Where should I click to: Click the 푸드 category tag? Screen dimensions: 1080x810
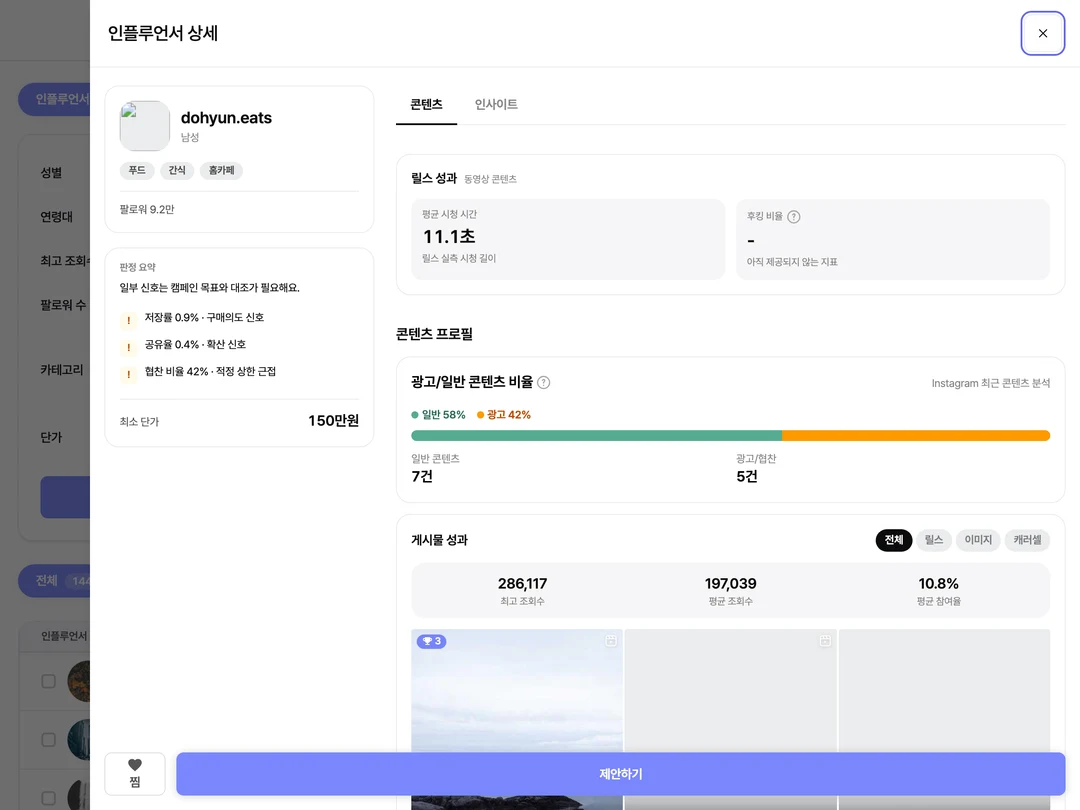point(137,170)
